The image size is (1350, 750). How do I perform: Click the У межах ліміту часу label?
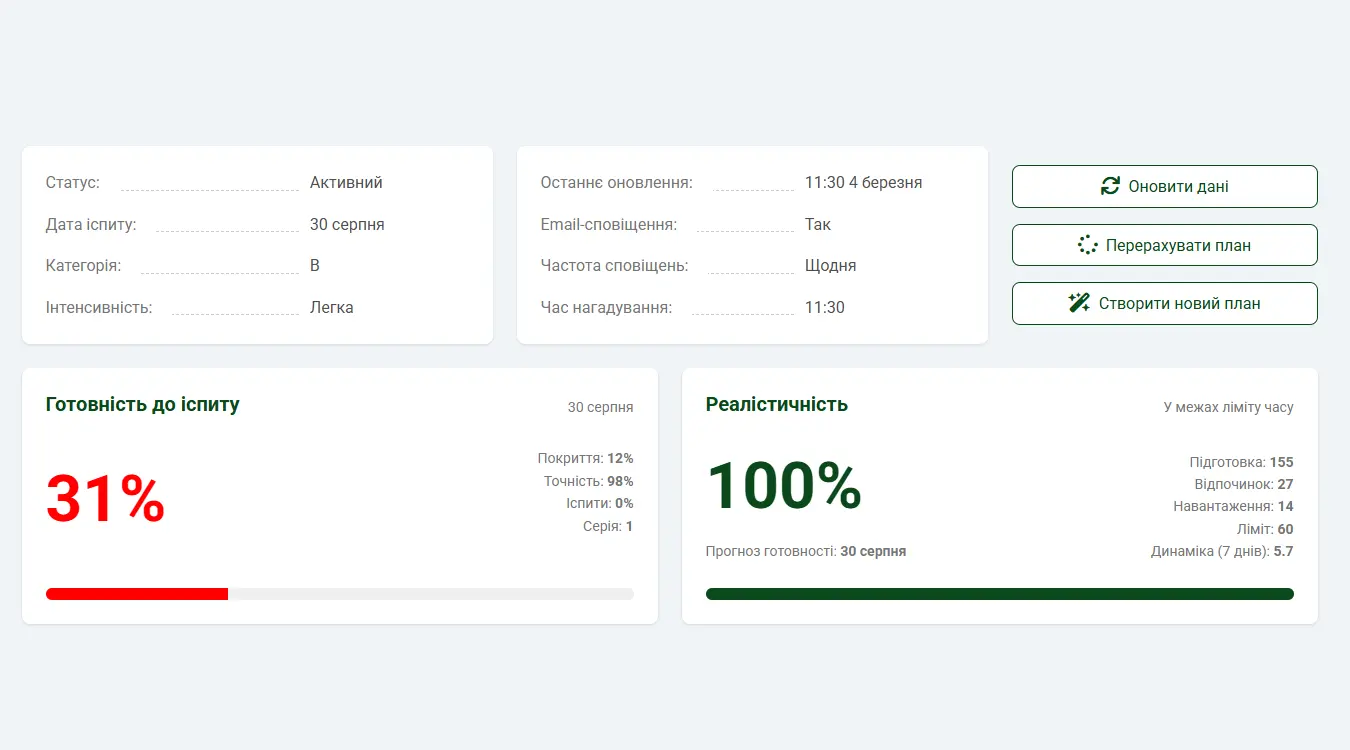click(x=1228, y=408)
